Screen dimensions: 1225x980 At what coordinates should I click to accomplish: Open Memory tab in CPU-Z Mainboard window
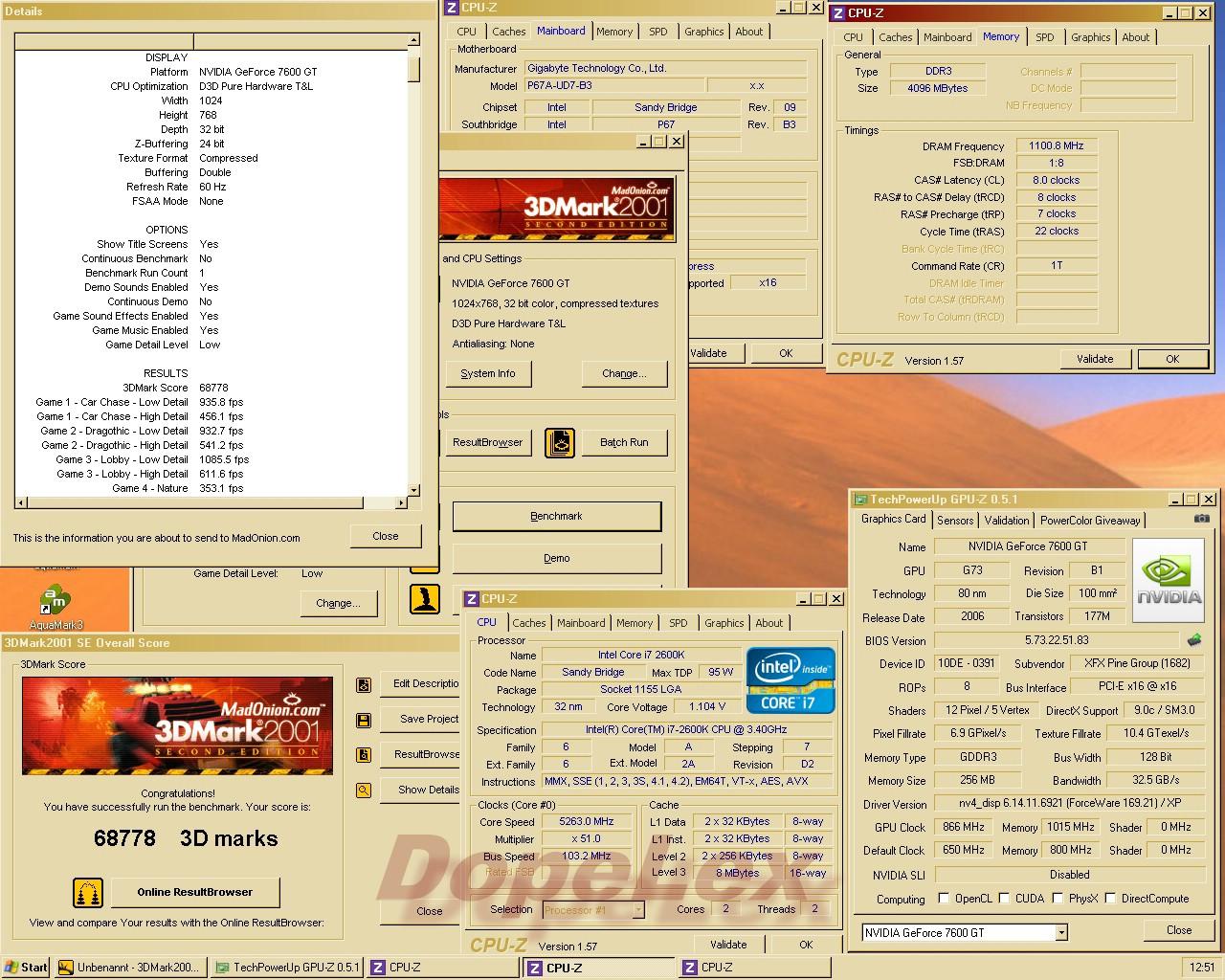tap(614, 32)
